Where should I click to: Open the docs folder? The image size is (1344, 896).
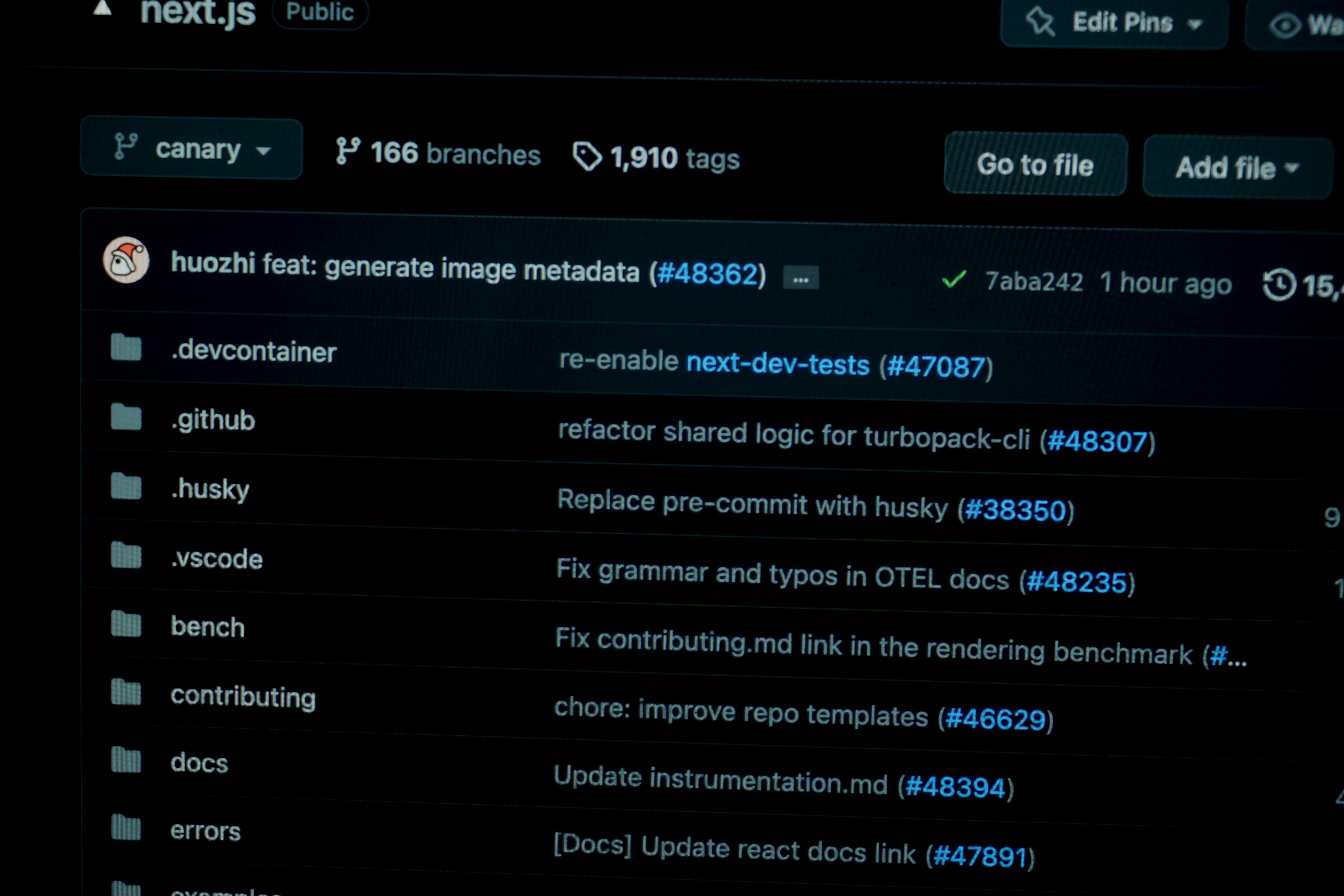199,763
